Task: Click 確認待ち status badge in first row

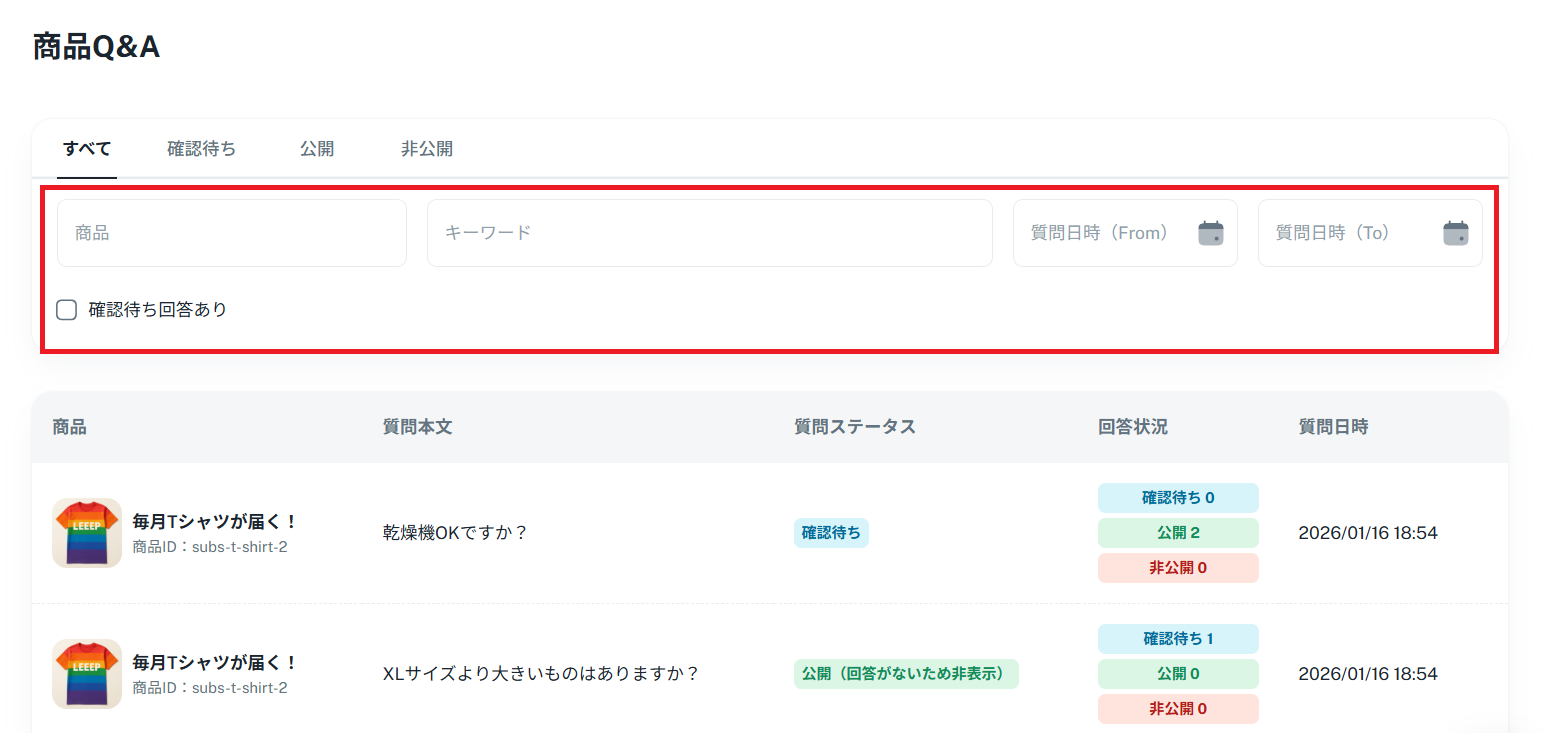Action: click(831, 533)
